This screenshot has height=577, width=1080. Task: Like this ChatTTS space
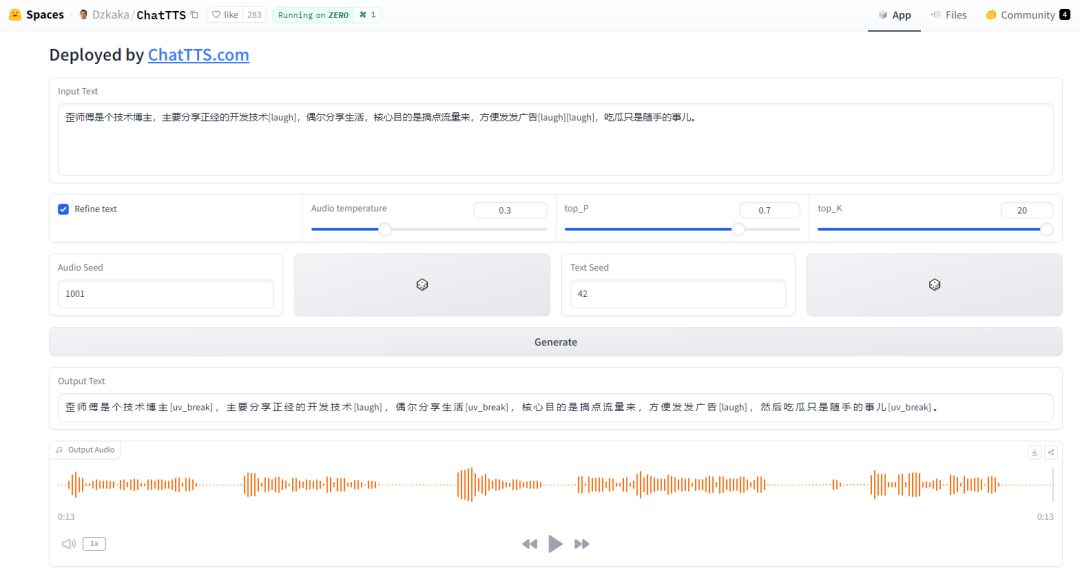tap(225, 14)
